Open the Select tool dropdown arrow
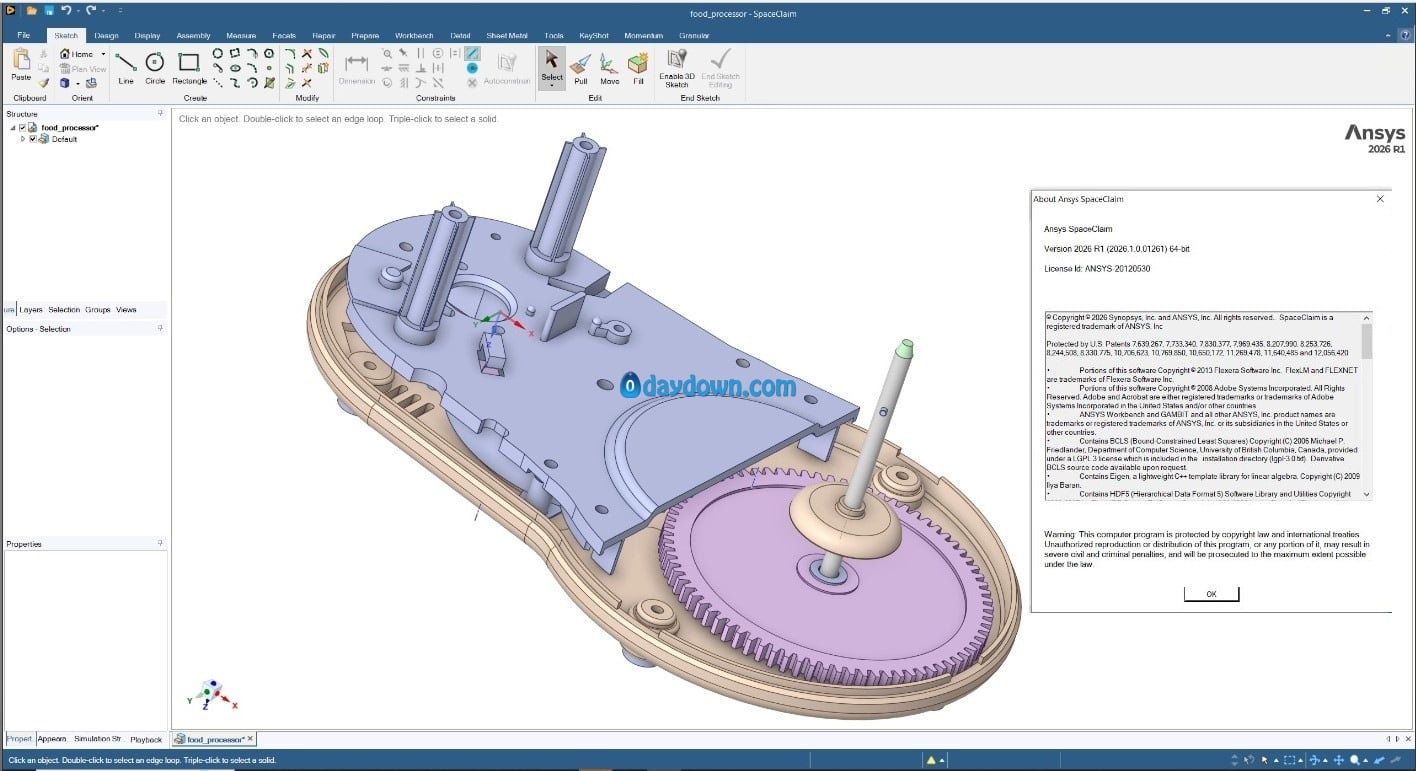This screenshot has width=1416, height=771. 552,86
